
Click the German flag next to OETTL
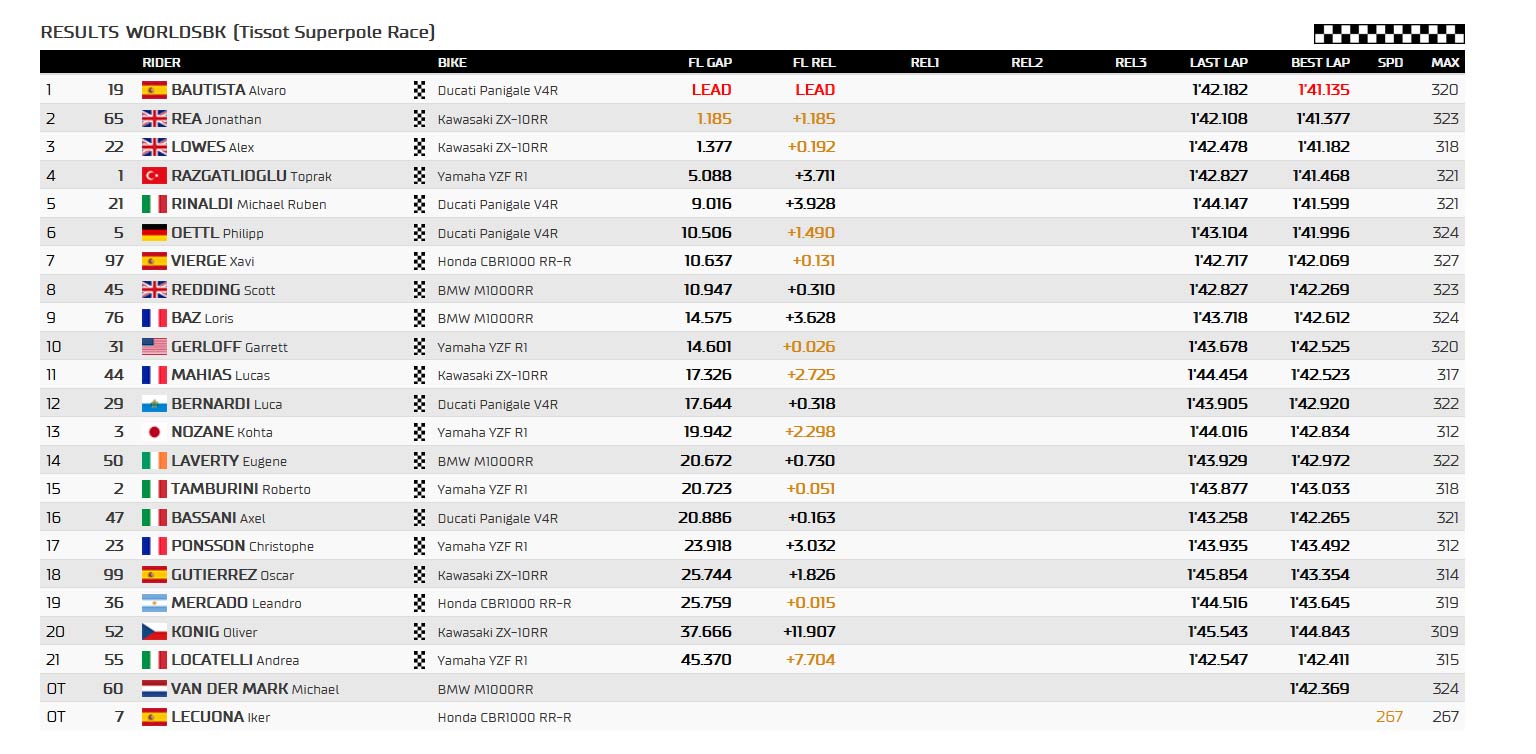[x=154, y=233]
